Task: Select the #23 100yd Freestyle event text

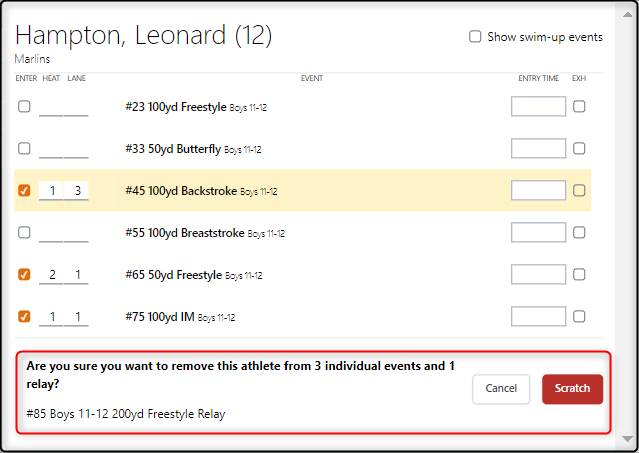Action: (x=196, y=107)
